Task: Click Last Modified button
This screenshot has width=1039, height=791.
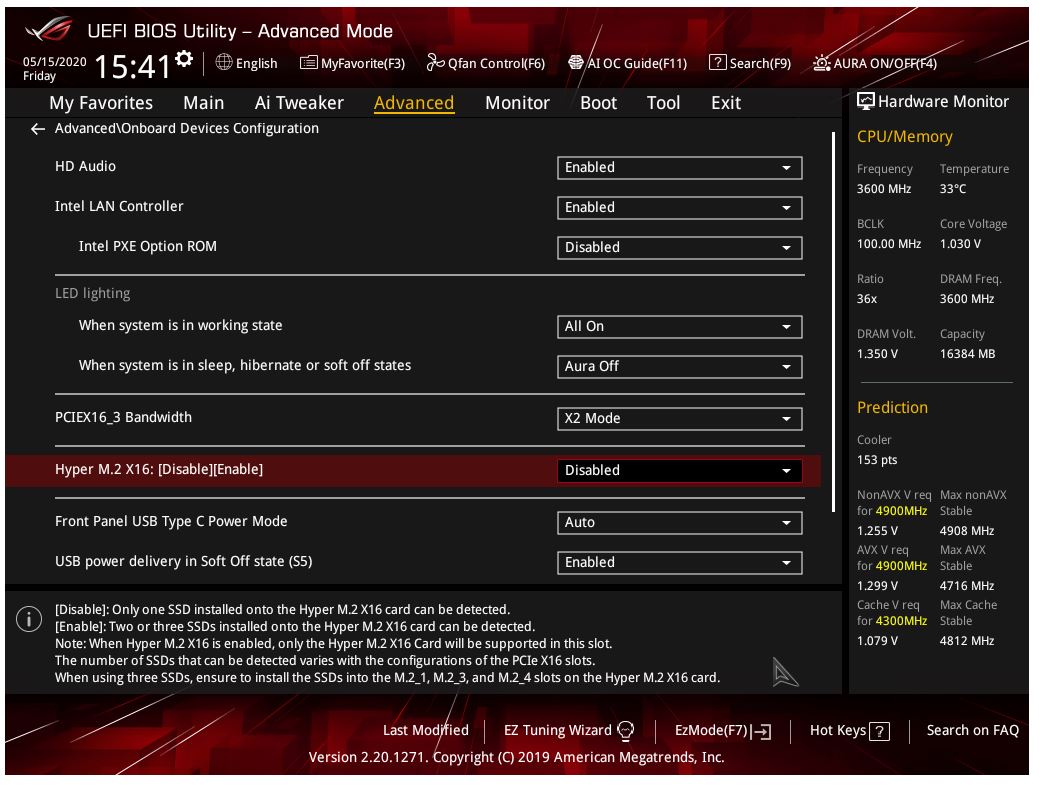Action: [425, 731]
